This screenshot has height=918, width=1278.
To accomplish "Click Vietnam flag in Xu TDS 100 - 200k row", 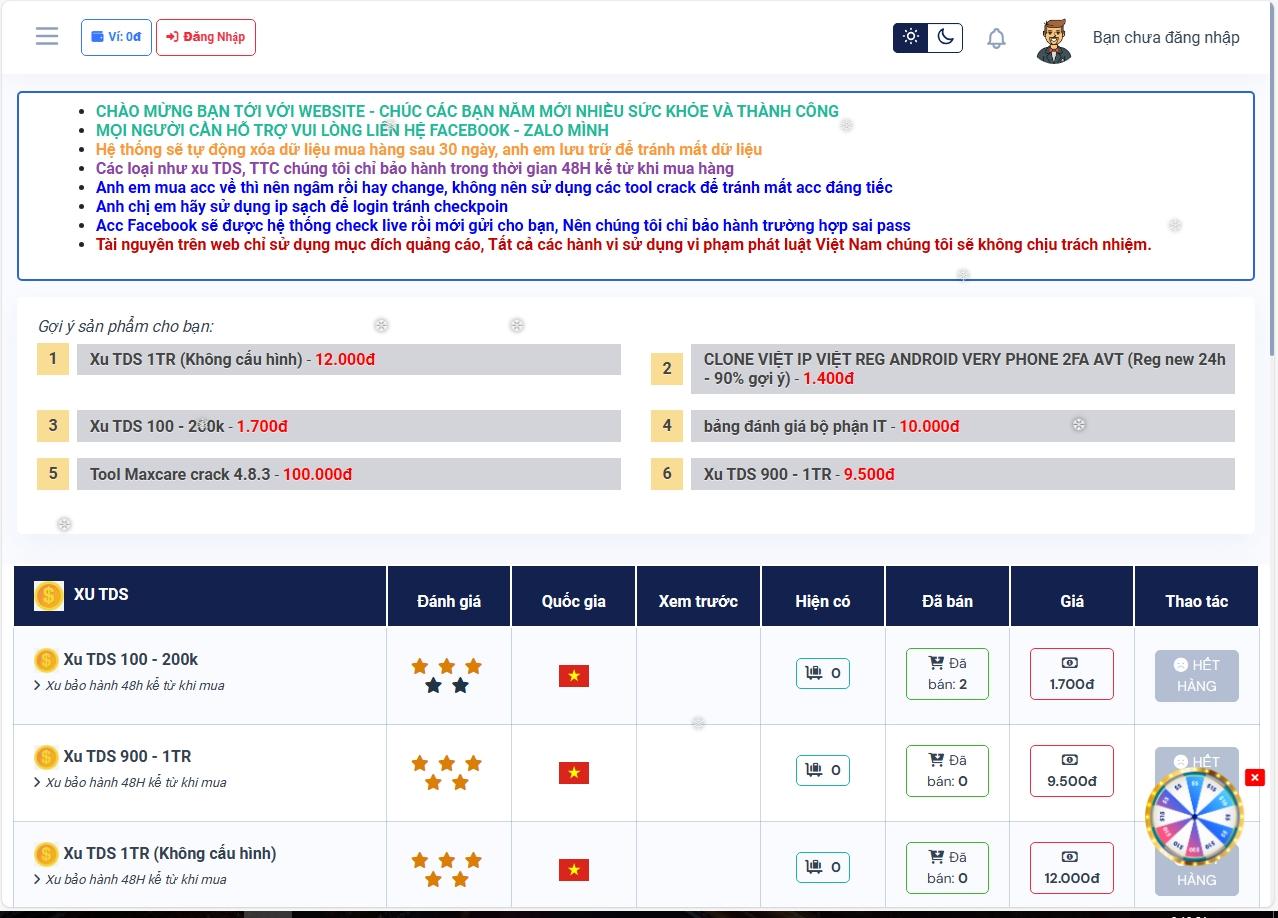I will coord(574,676).
